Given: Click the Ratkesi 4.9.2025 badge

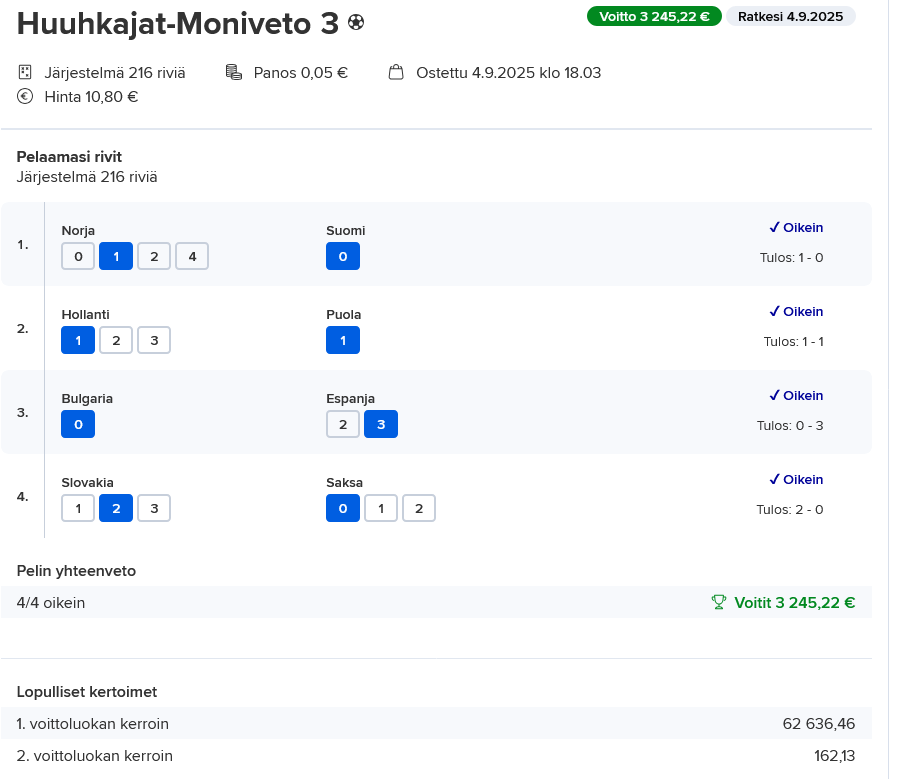Looking at the screenshot, I should (x=790, y=16).
